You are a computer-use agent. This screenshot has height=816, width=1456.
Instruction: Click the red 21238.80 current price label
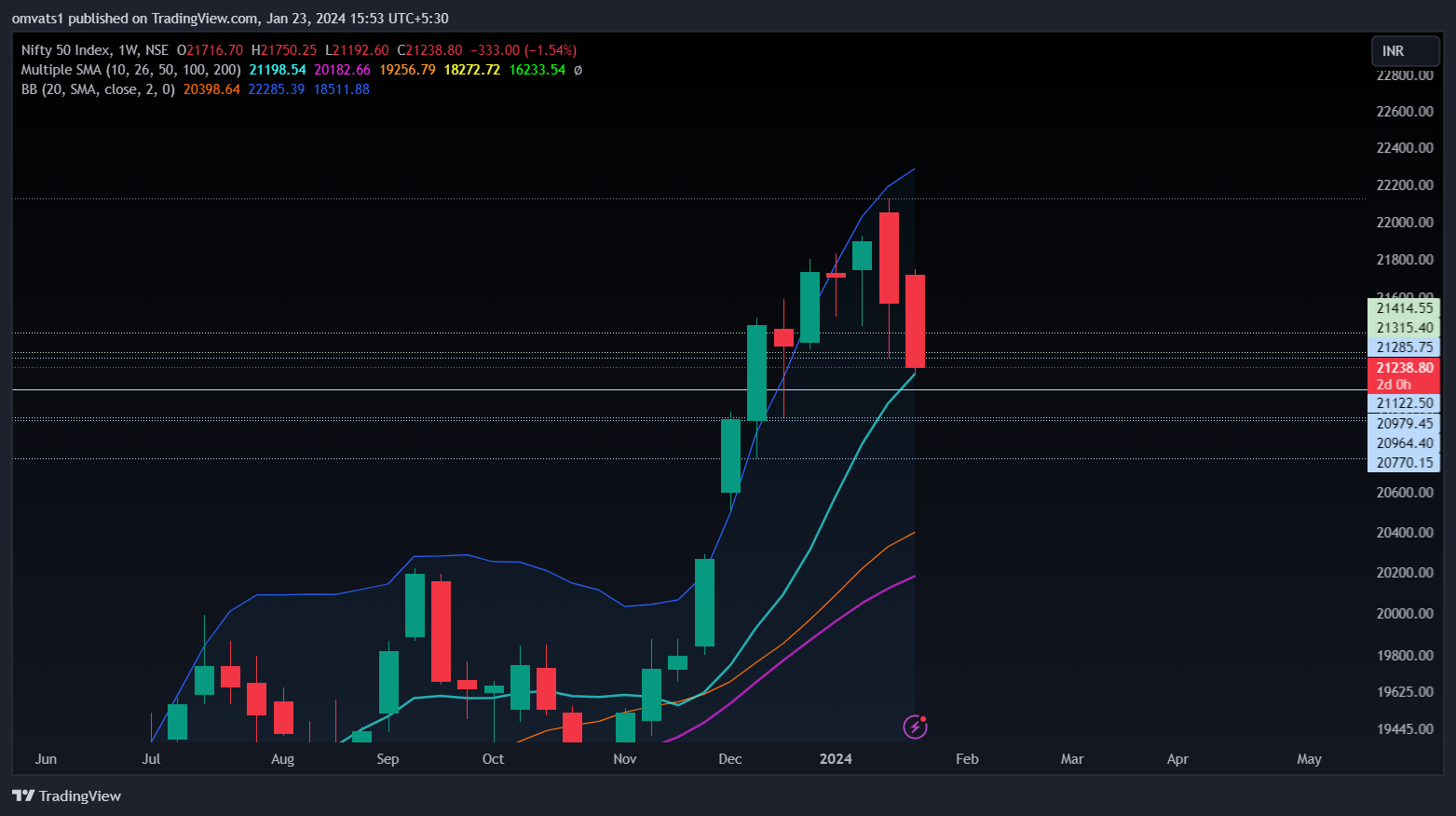1404,368
